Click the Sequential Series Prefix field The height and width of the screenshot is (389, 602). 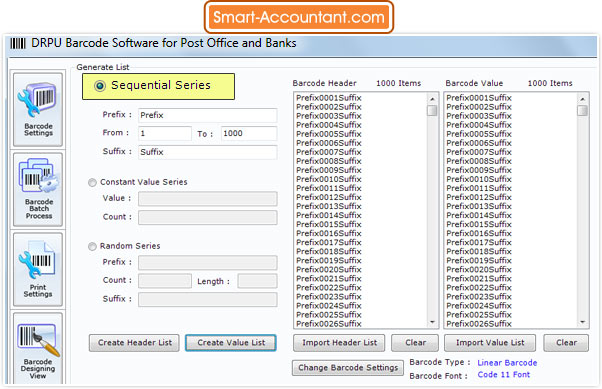coord(207,115)
